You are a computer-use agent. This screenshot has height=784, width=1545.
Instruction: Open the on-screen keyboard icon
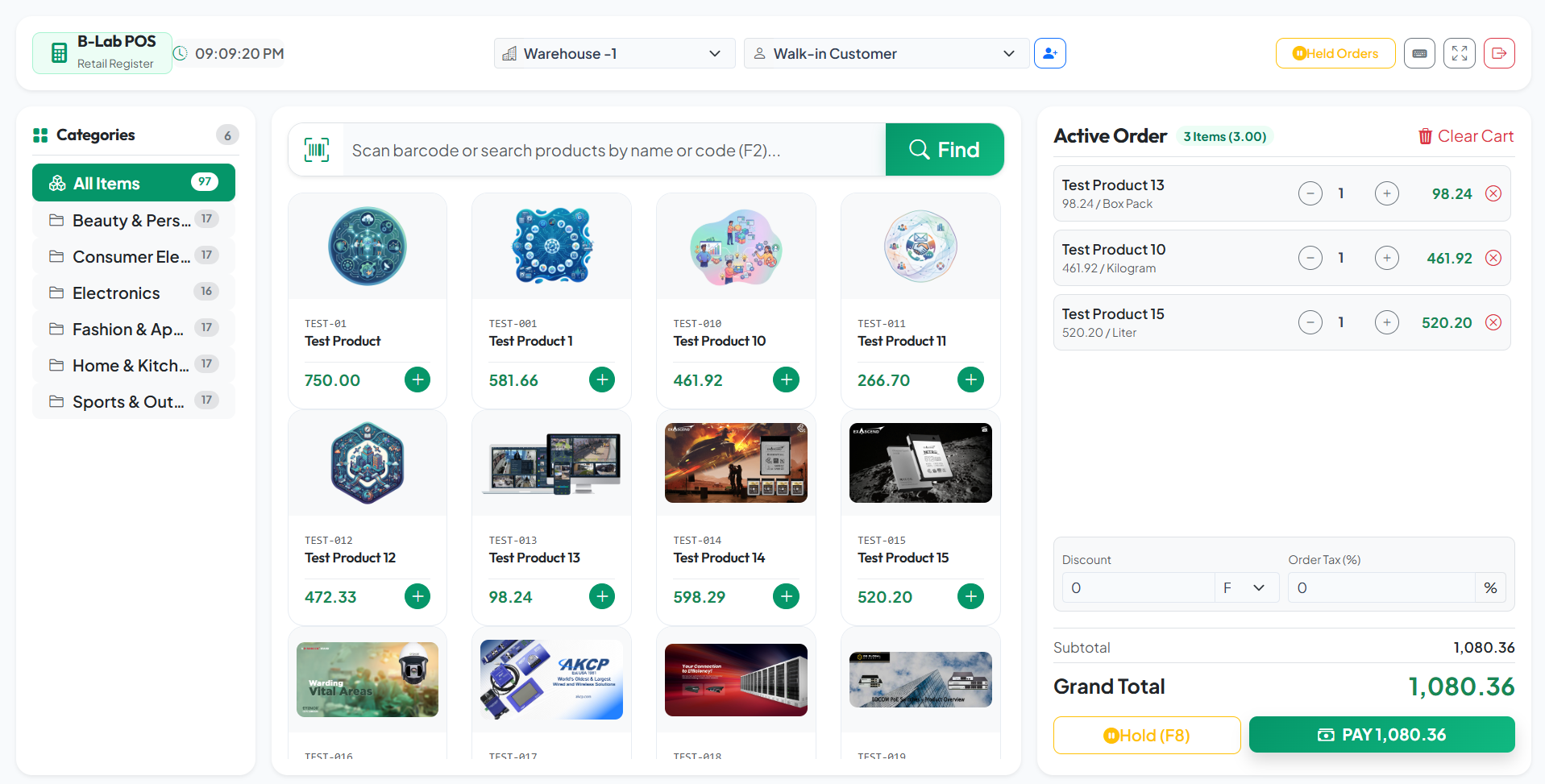click(1419, 53)
